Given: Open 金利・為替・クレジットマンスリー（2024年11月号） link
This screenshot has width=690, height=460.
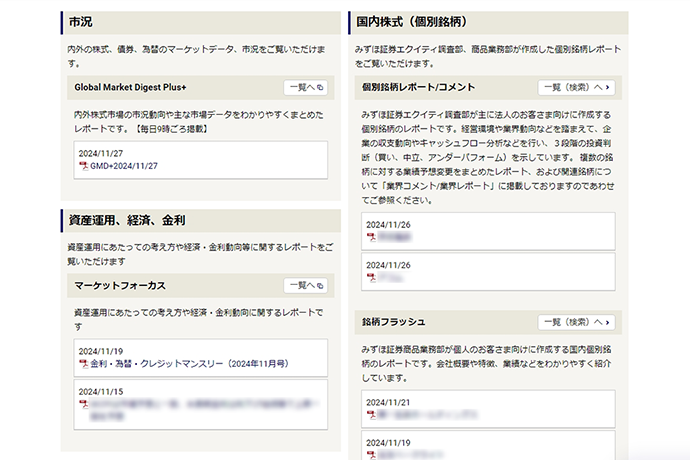Looking at the screenshot, I should pyautogui.click(x=189, y=364).
